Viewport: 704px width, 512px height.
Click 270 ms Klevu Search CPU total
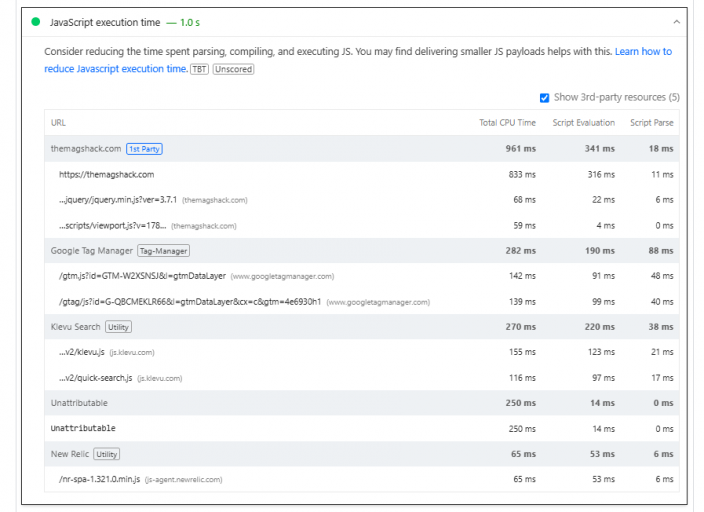(x=520, y=327)
